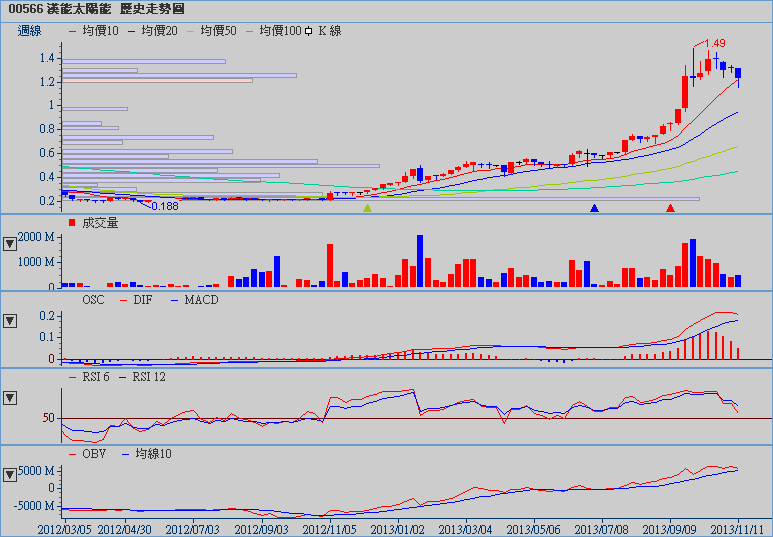Viewport: 773px width, 537px height.
Task: Click the K 線 candlestick legend icon
Action: [x=309, y=32]
